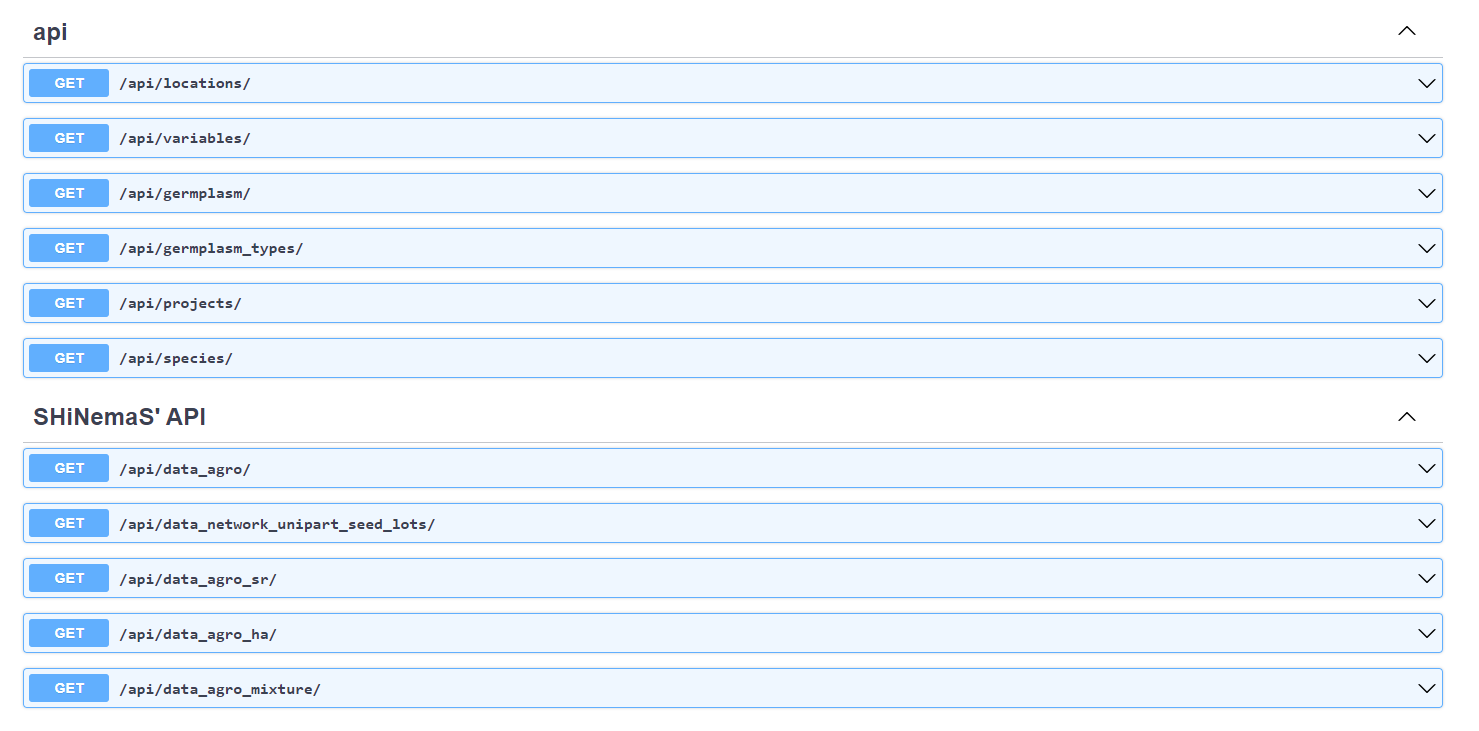Expand chevron on /api/projects/ row
The image size is (1479, 731).
[1427, 303]
